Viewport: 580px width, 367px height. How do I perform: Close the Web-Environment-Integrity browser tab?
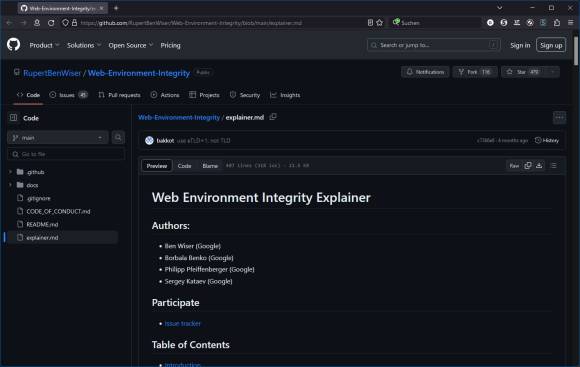coord(102,8)
